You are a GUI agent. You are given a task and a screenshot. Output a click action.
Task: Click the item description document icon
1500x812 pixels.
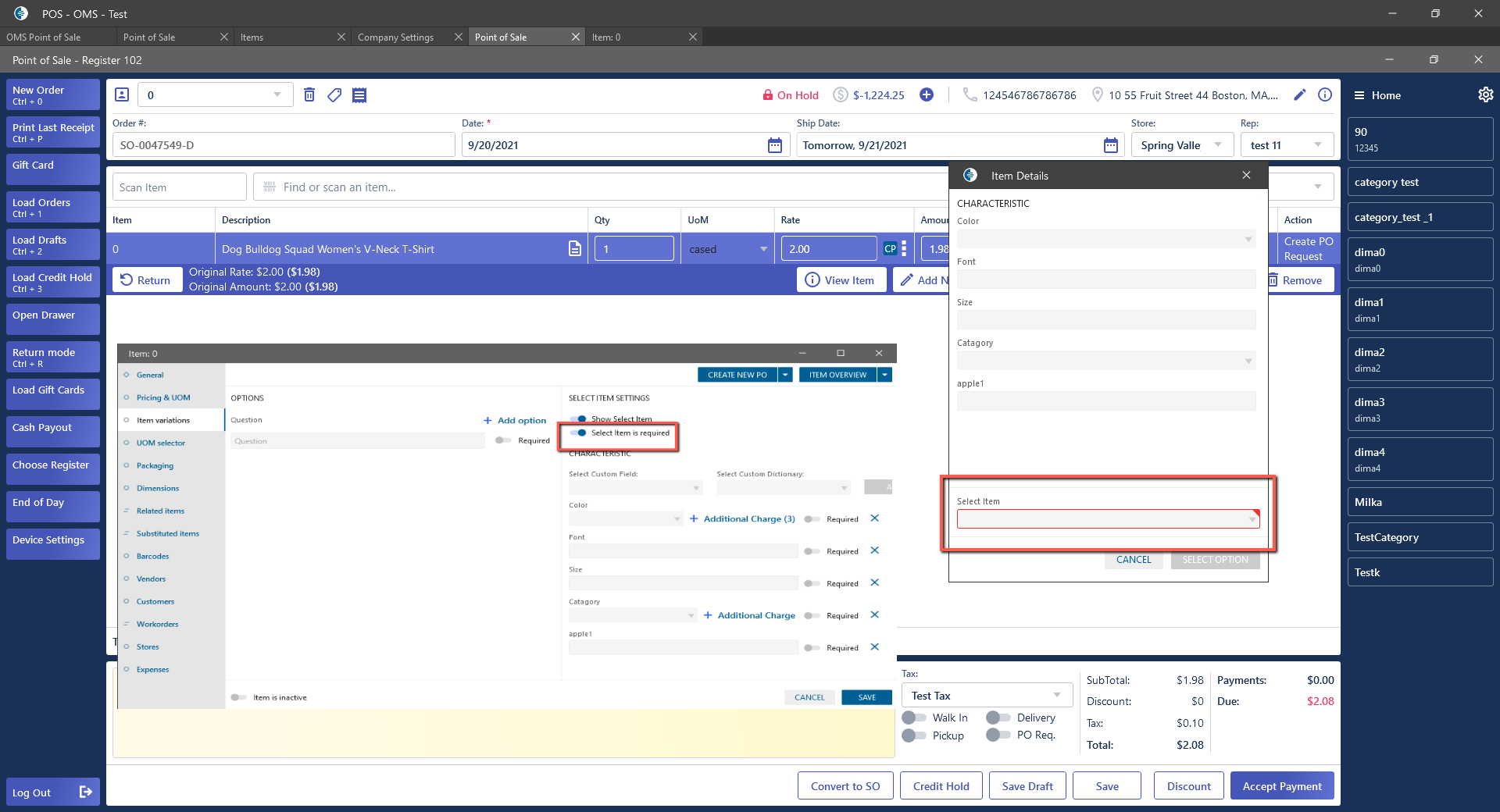(575, 249)
